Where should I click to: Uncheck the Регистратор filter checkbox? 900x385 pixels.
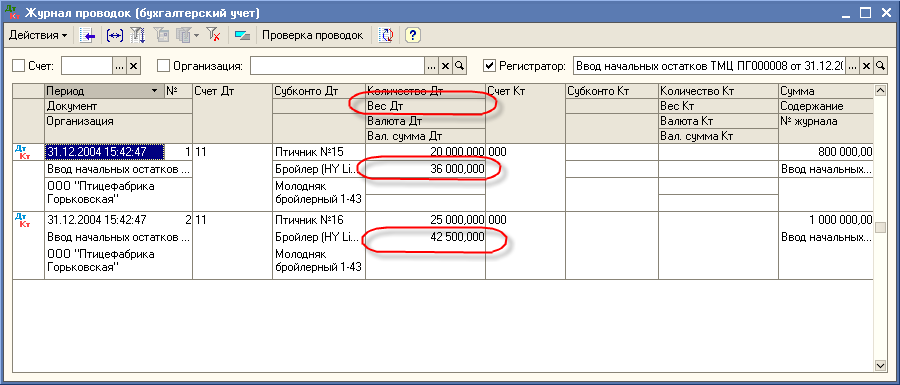pyautogui.click(x=489, y=66)
